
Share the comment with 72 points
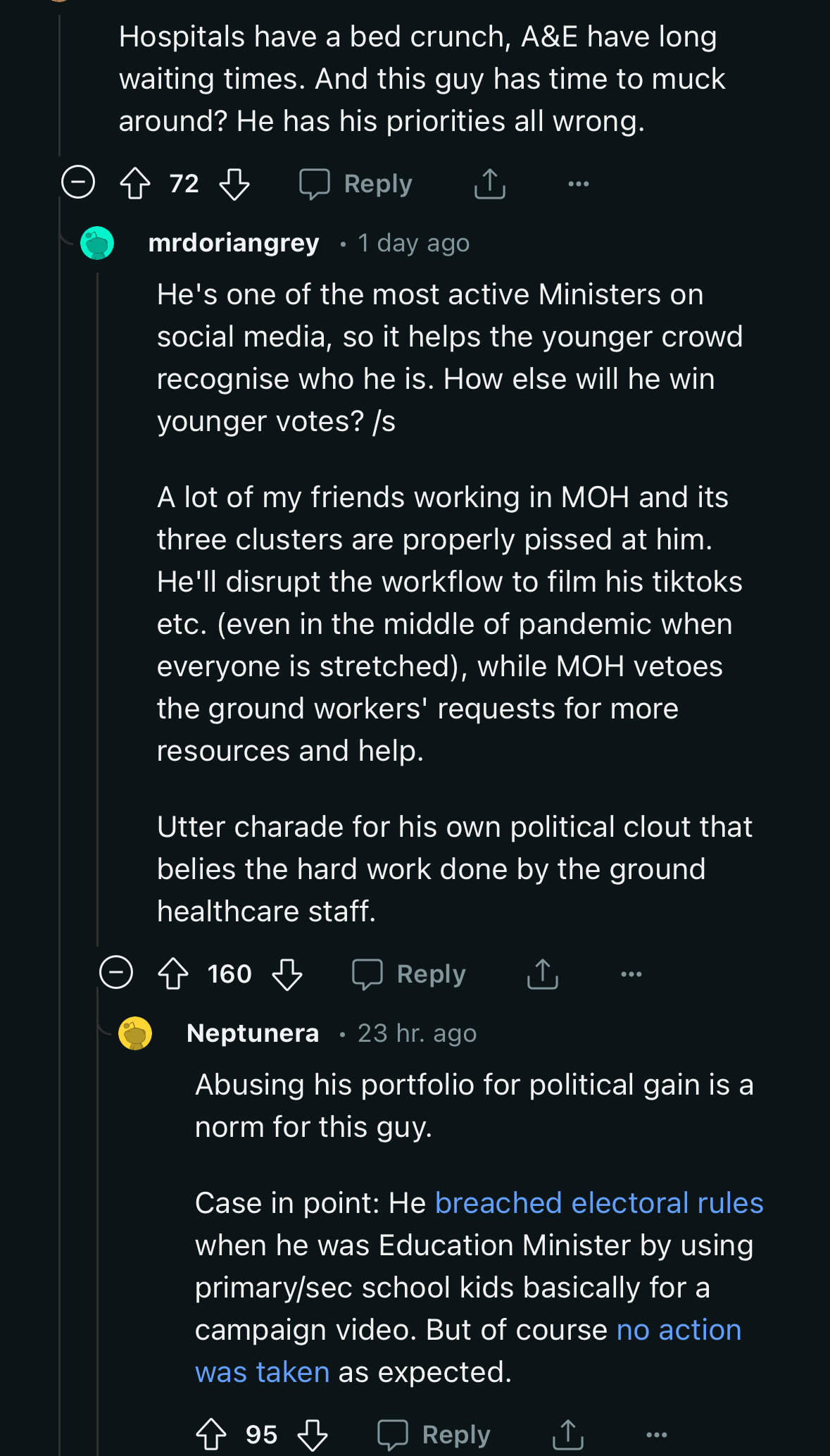[x=490, y=184]
